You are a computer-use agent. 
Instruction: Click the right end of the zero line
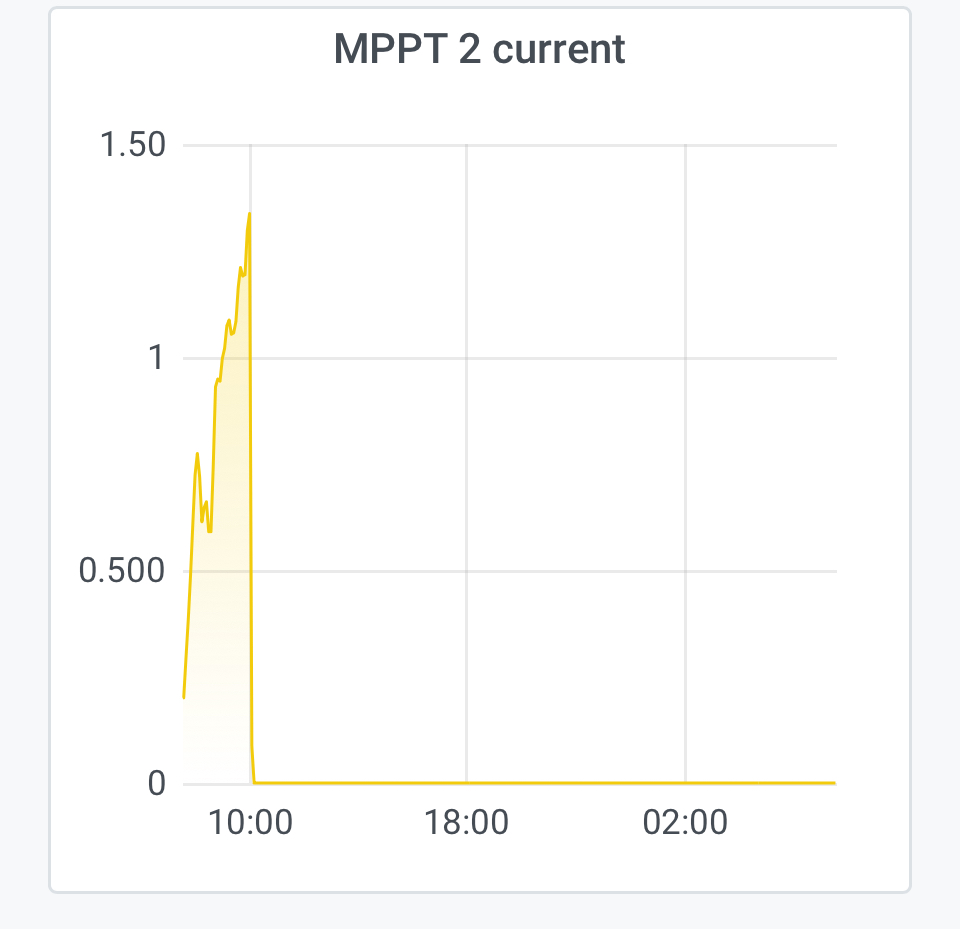tap(833, 783)
